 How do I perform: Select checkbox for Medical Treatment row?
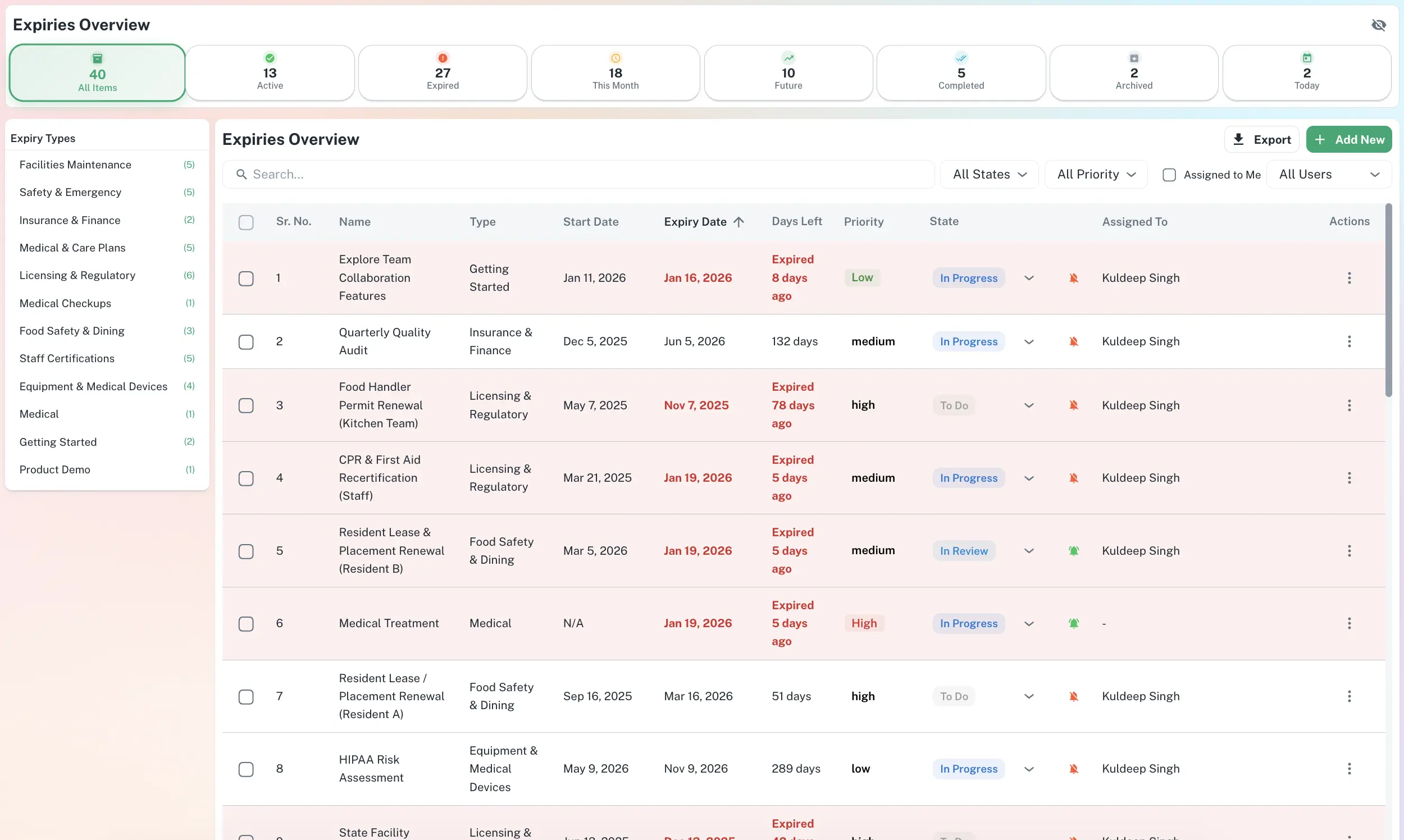[x=246, y=624]
